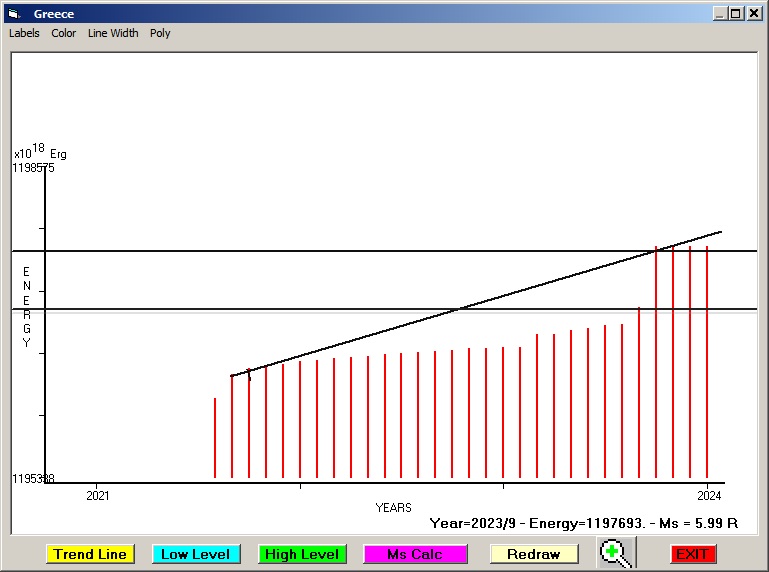Minimize the Greece window
The height and width of the screenshot is (572, 769).
click(720, 14)
